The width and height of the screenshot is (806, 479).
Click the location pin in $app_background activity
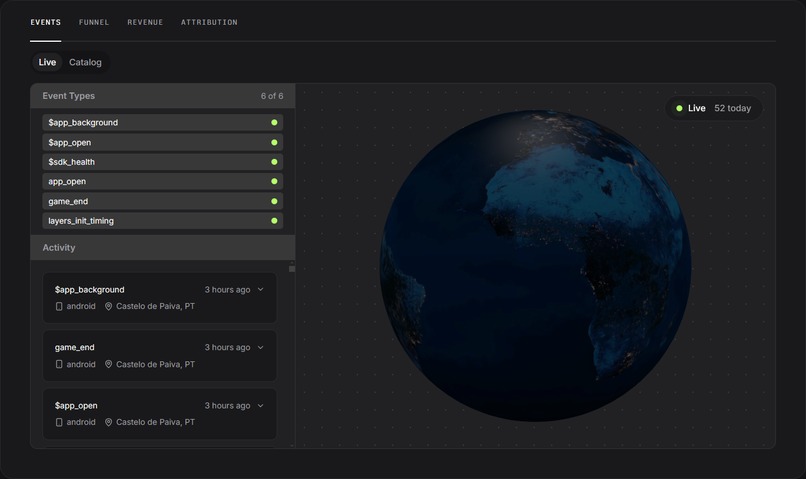coord(108,306)
